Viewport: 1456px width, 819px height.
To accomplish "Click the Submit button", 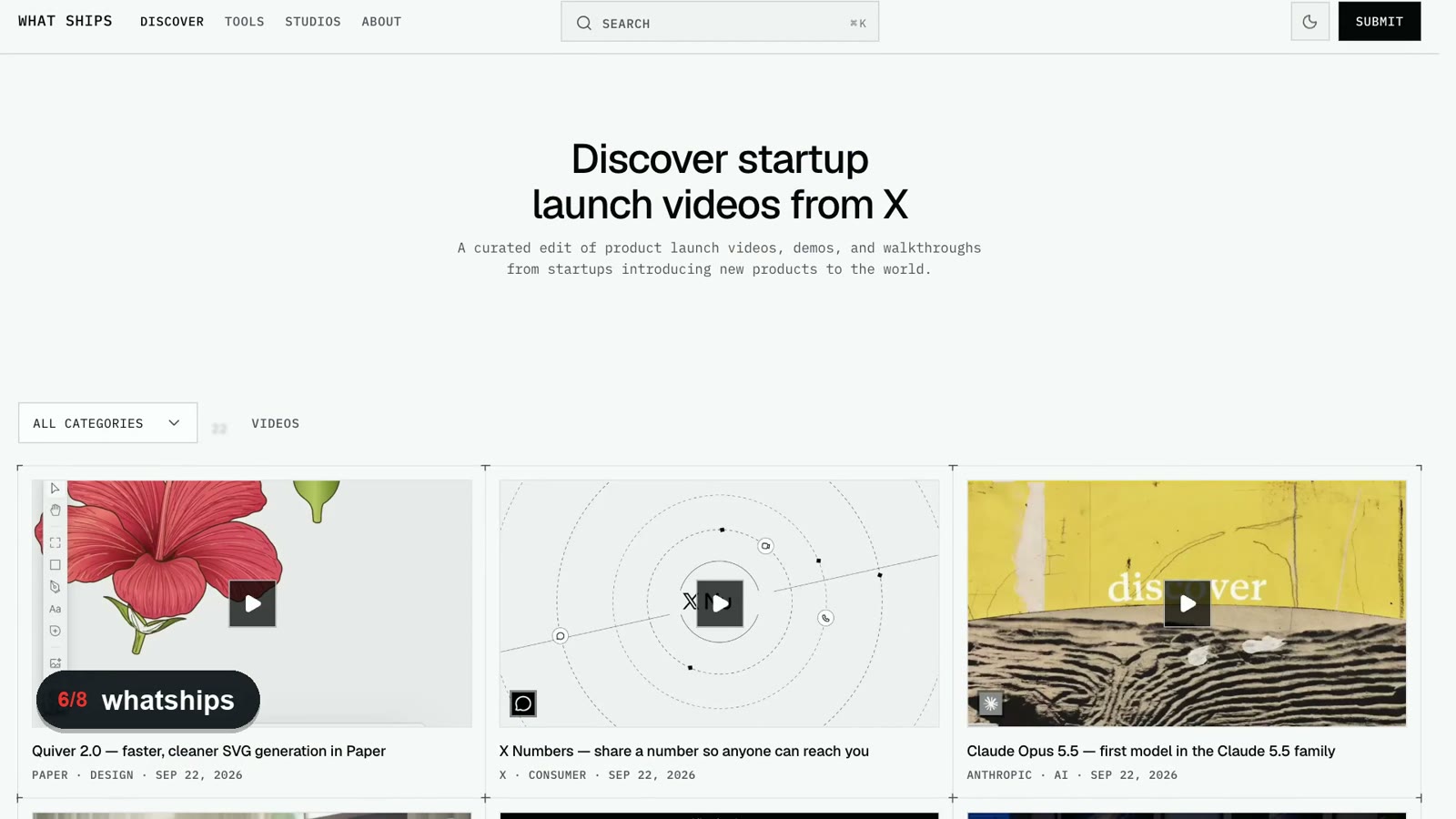I will pos(1380,22).
